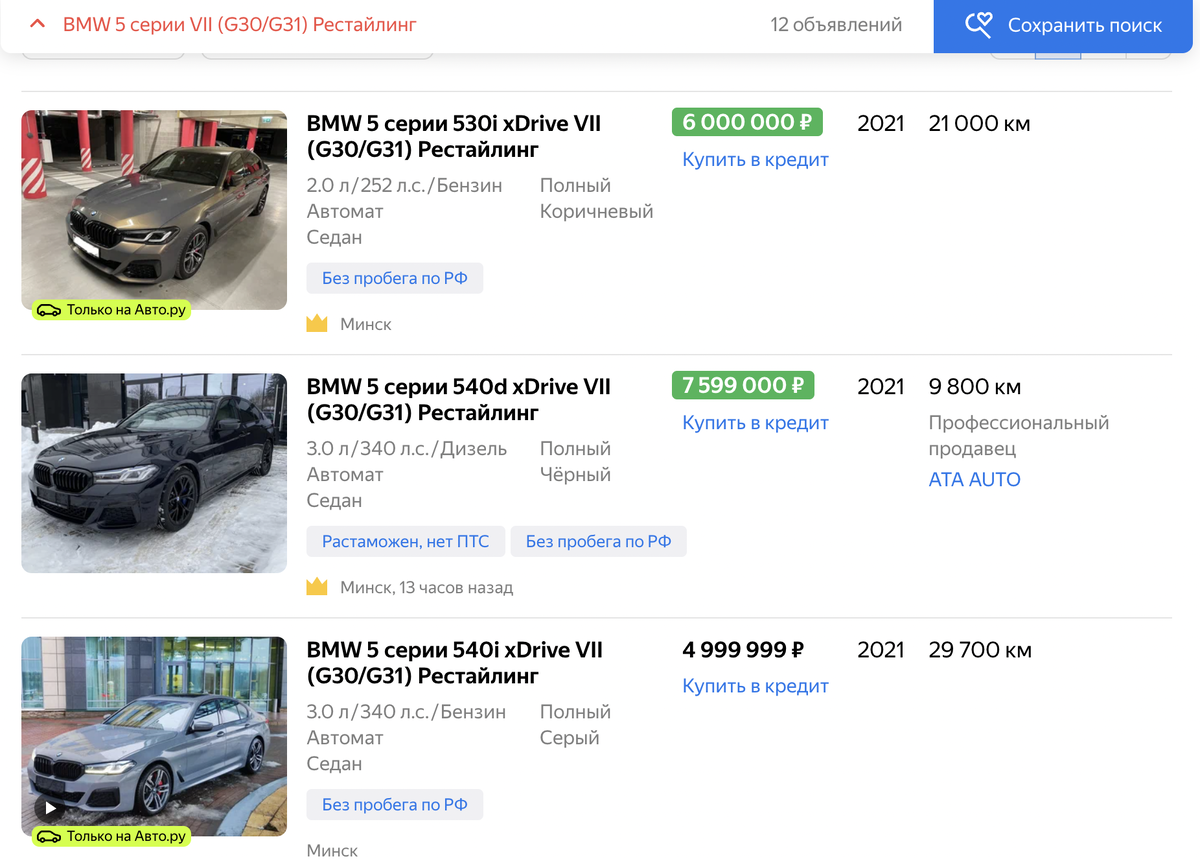This screenshot has width=1200, height=861.
Task: Click the crown icon beside Минск, 13 часов назад
Action: point(317,587)
